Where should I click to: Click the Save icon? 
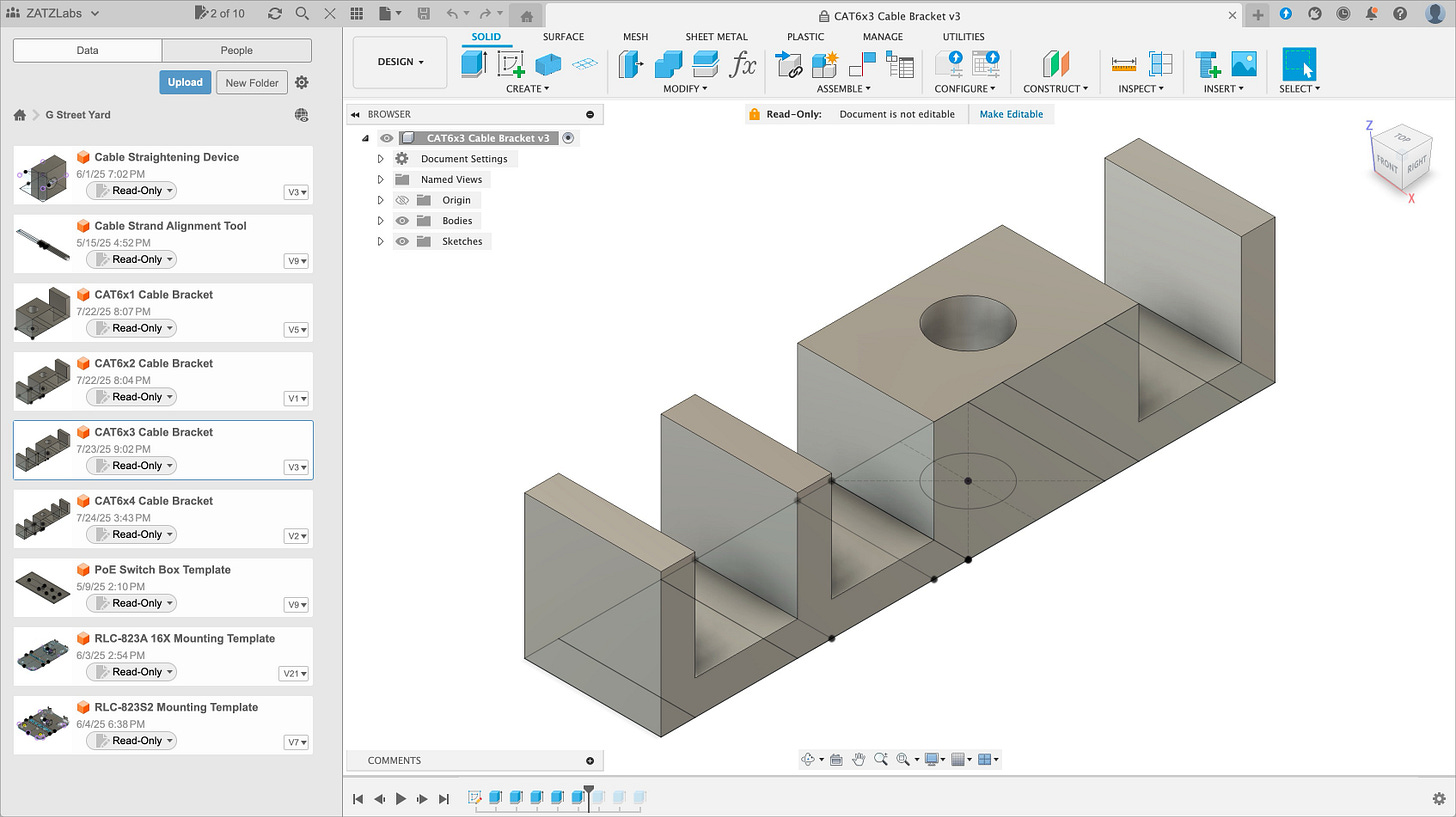(x=424, y=14)
